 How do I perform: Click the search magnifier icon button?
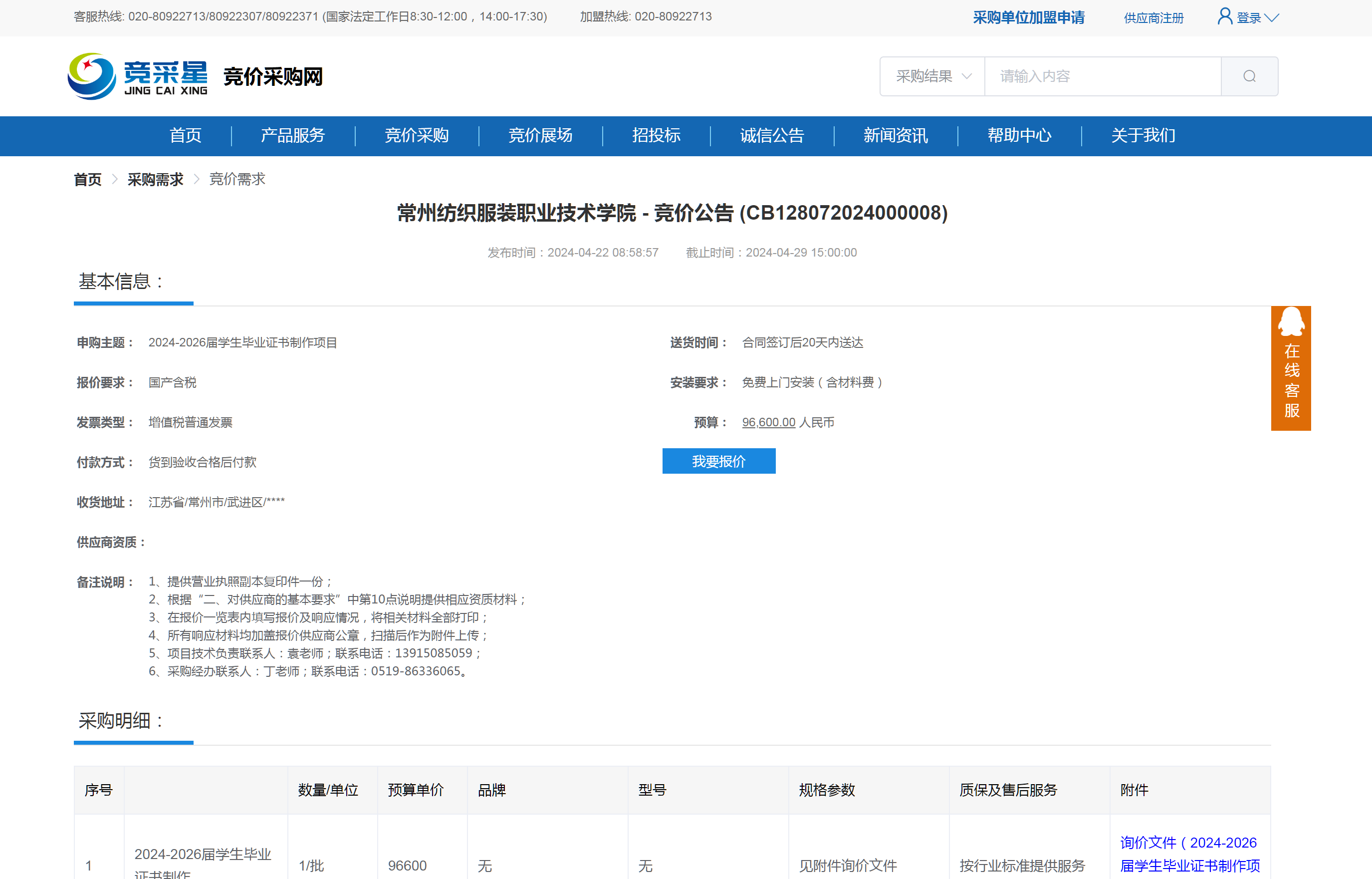[x=1249, y=76]
